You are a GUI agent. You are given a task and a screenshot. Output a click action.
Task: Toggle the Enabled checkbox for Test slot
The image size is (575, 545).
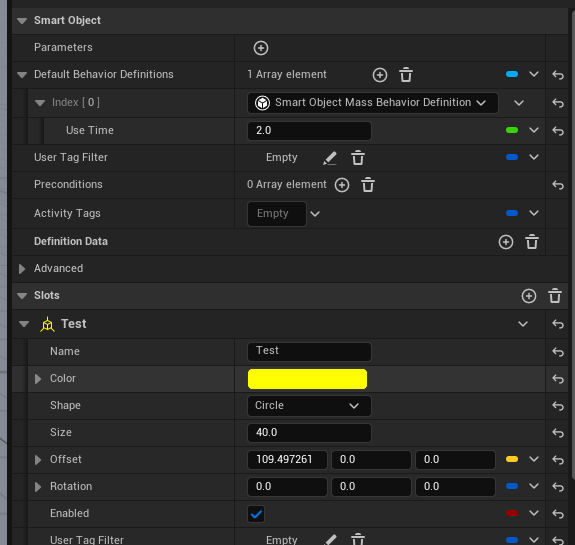(256, 514)
